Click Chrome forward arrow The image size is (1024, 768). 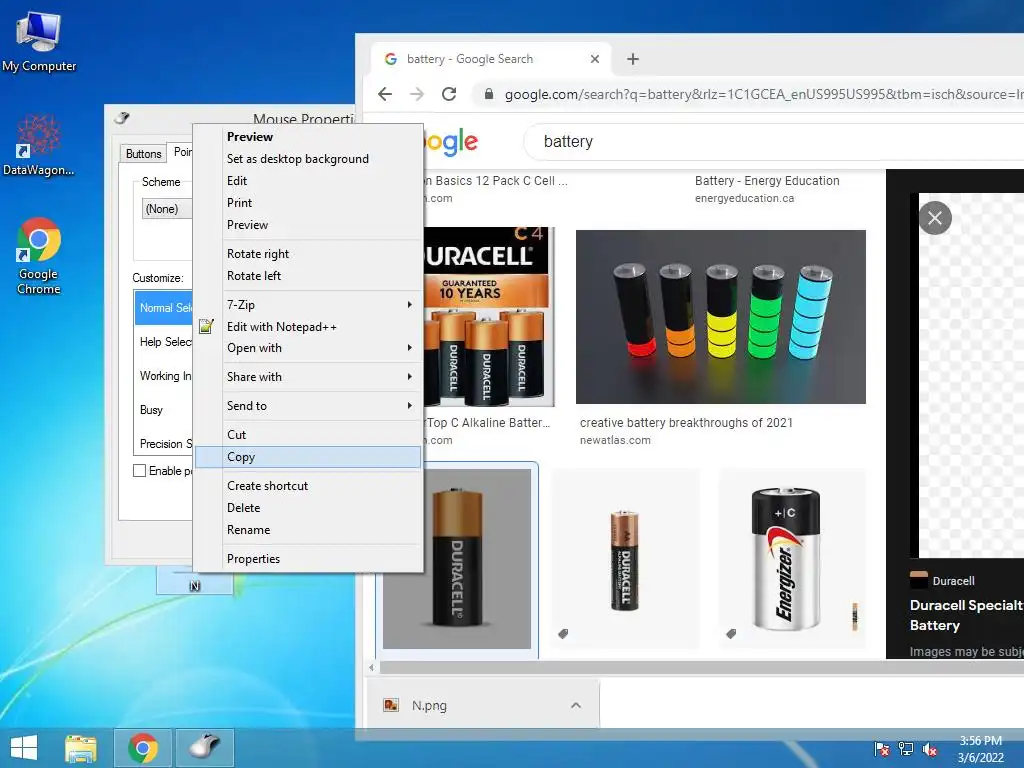pos(417,94)
